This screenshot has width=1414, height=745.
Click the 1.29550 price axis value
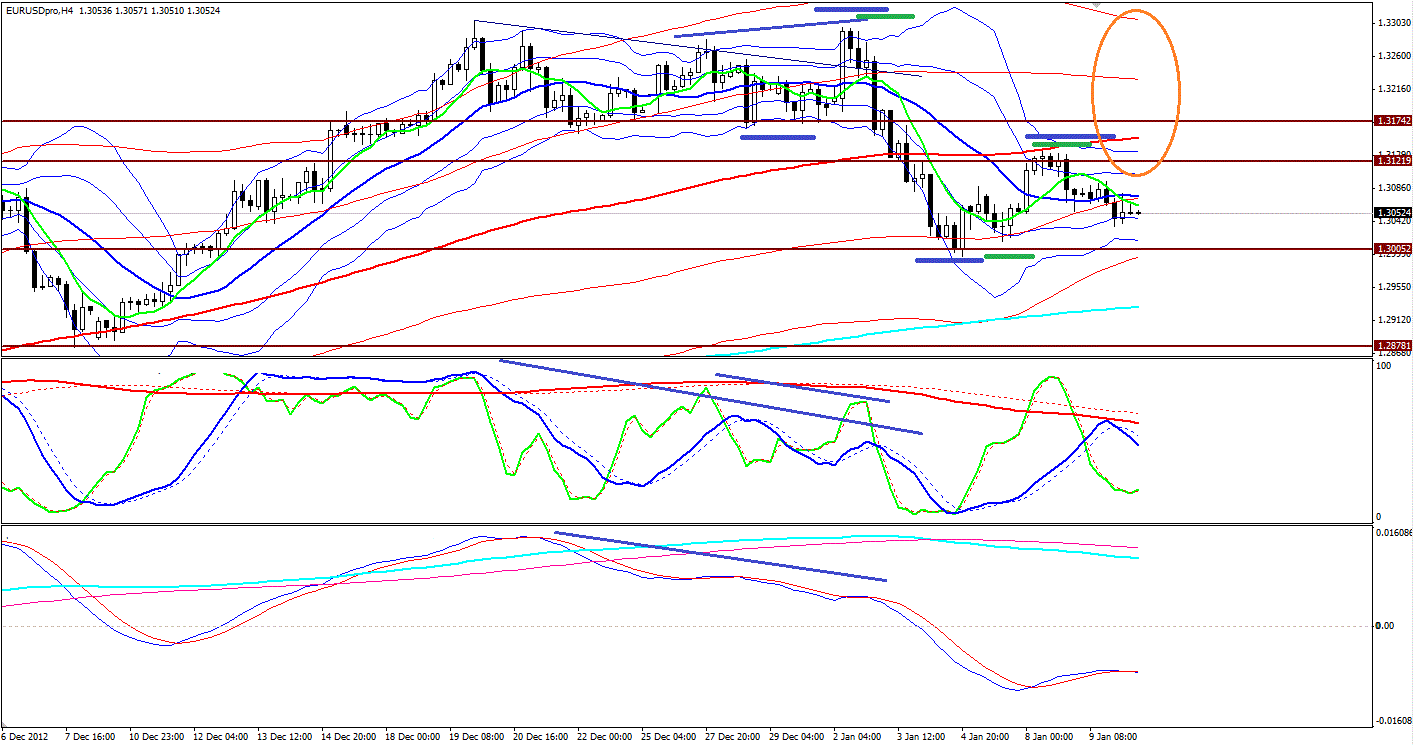click(1393, 287)
